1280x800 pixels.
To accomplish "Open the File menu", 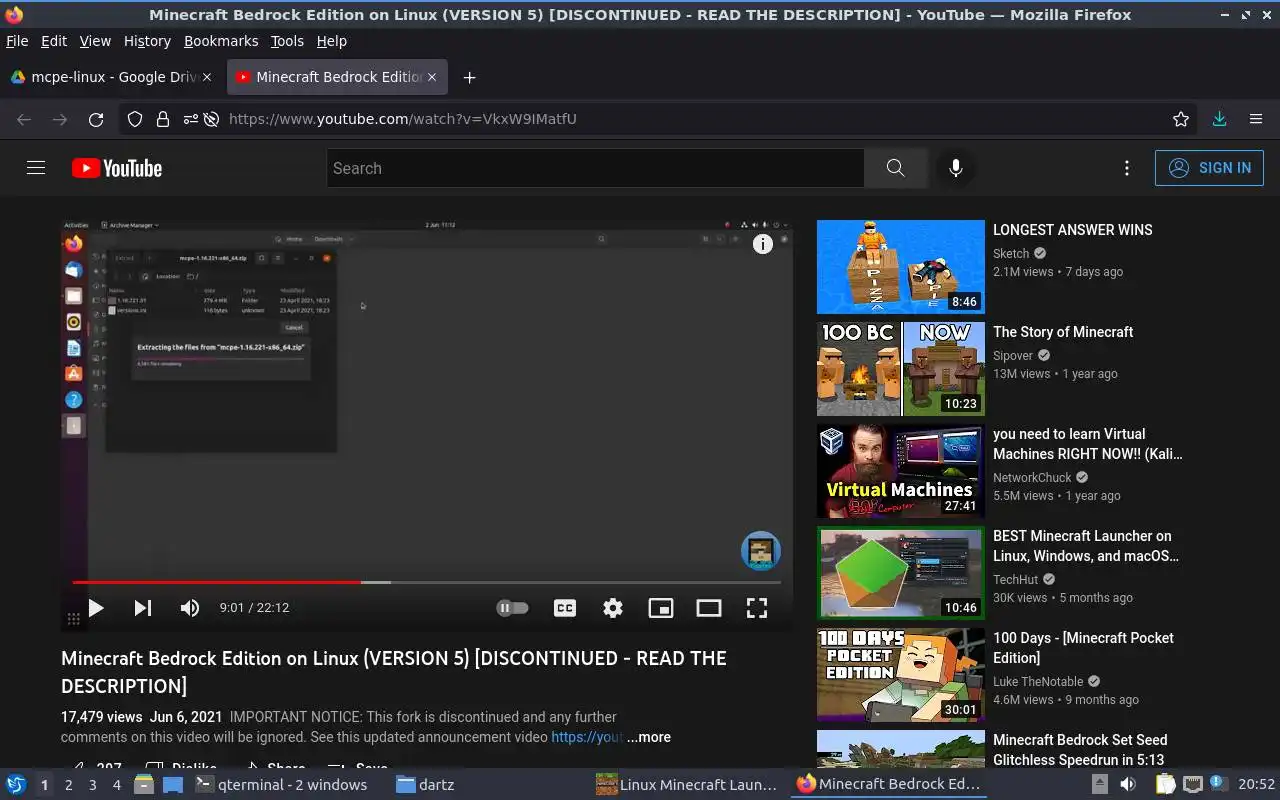I will [x=17, y=41].
